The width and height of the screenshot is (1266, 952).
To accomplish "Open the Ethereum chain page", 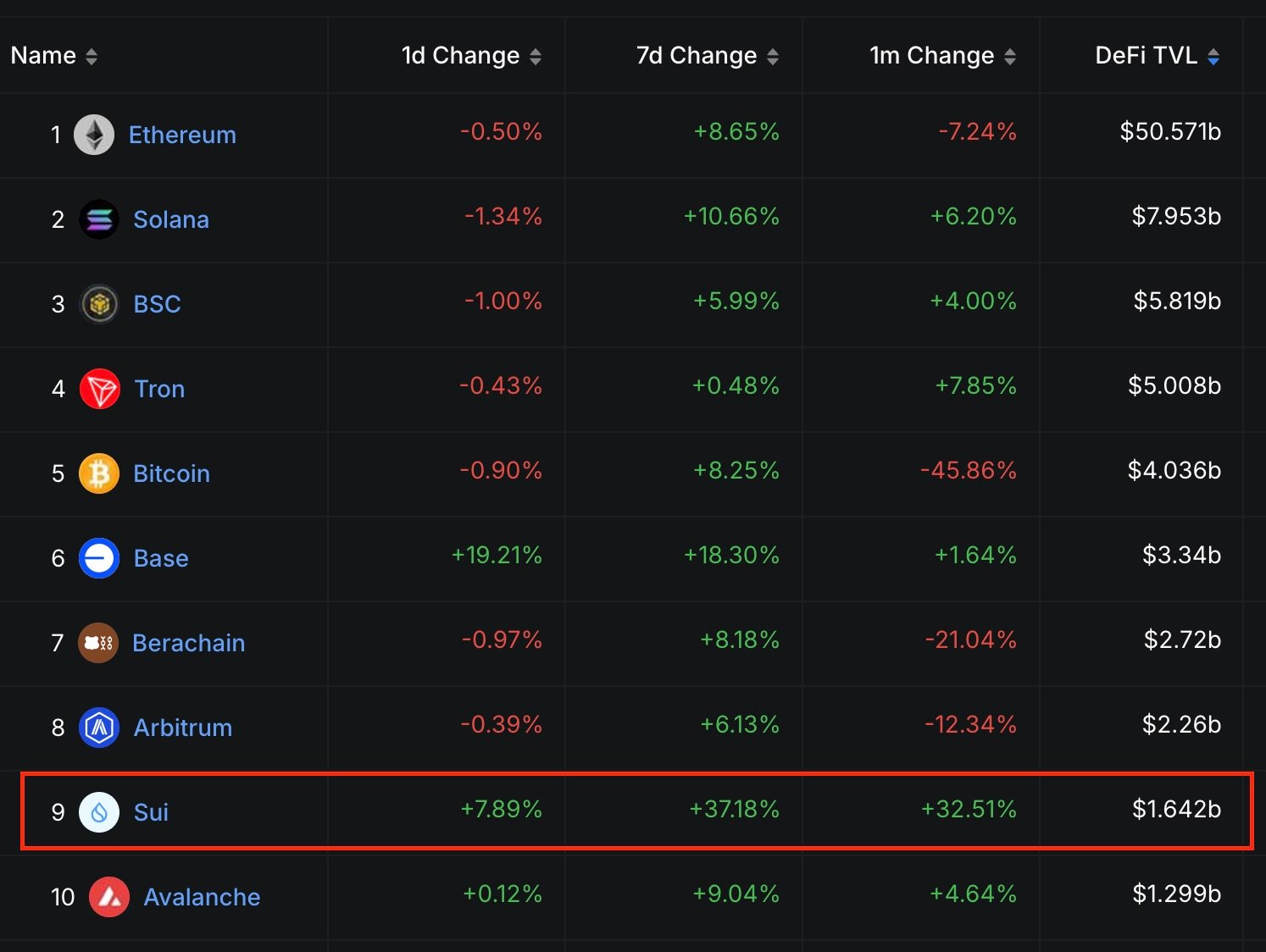I will tap(181, 135).
